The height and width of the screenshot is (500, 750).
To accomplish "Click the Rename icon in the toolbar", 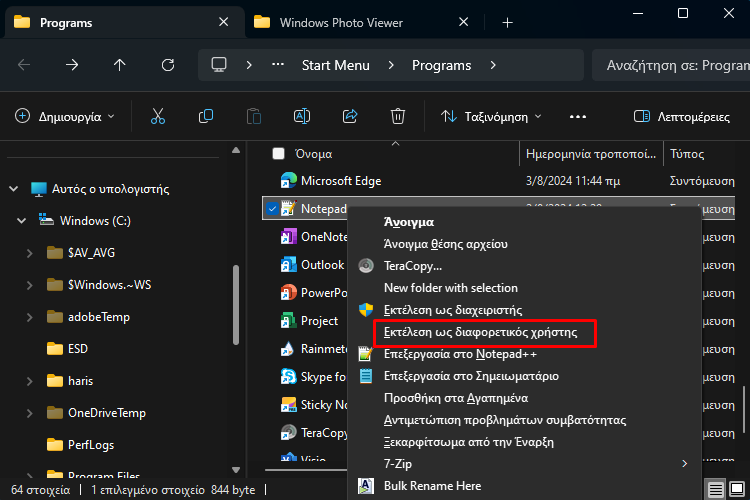I will (302, 116).
